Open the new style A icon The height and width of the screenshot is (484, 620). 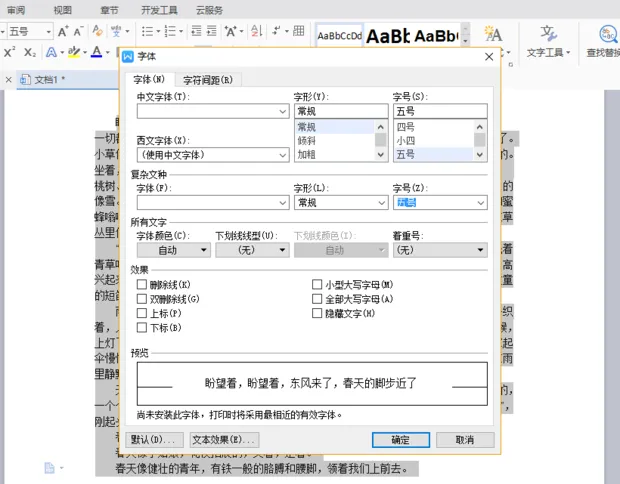(493, 34)
